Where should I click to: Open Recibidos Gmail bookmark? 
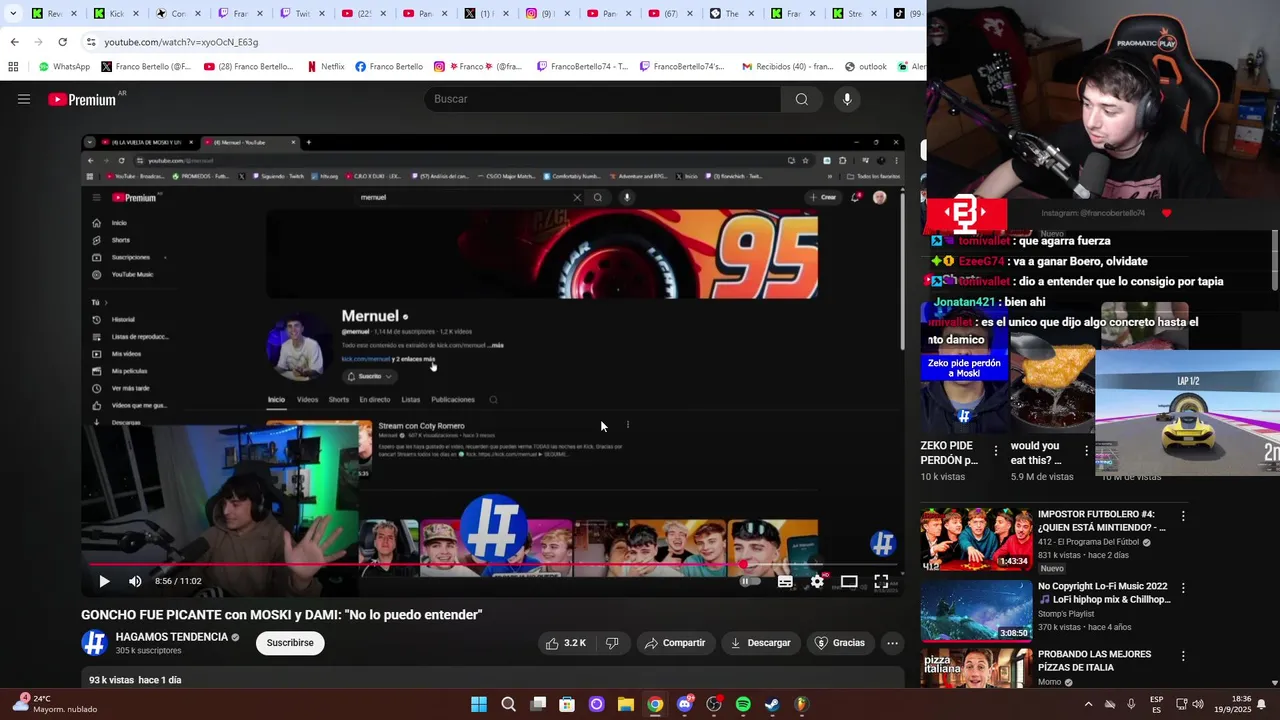(787, 67)
